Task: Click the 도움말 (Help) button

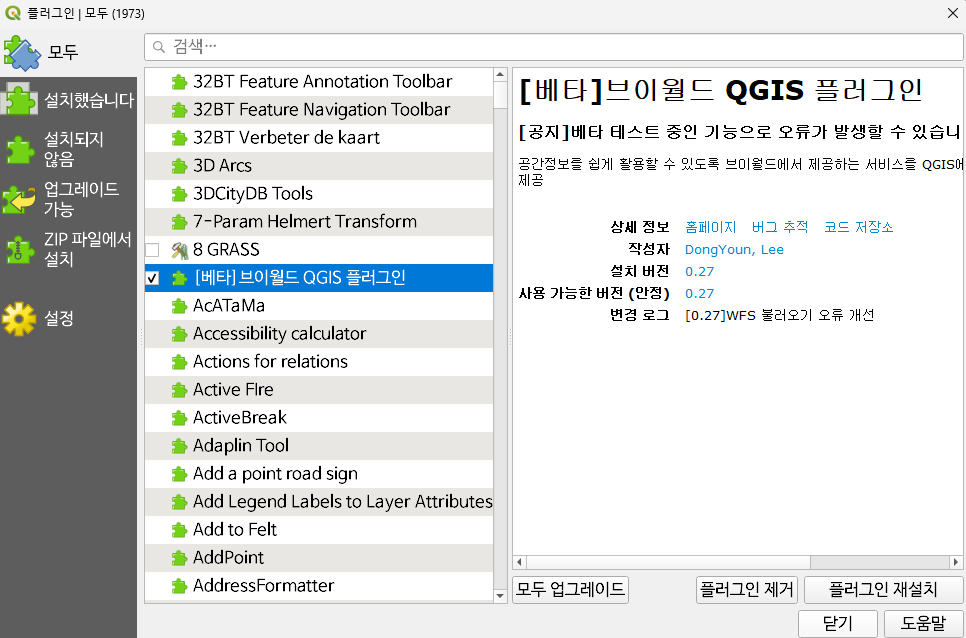Action: (923, 623)
